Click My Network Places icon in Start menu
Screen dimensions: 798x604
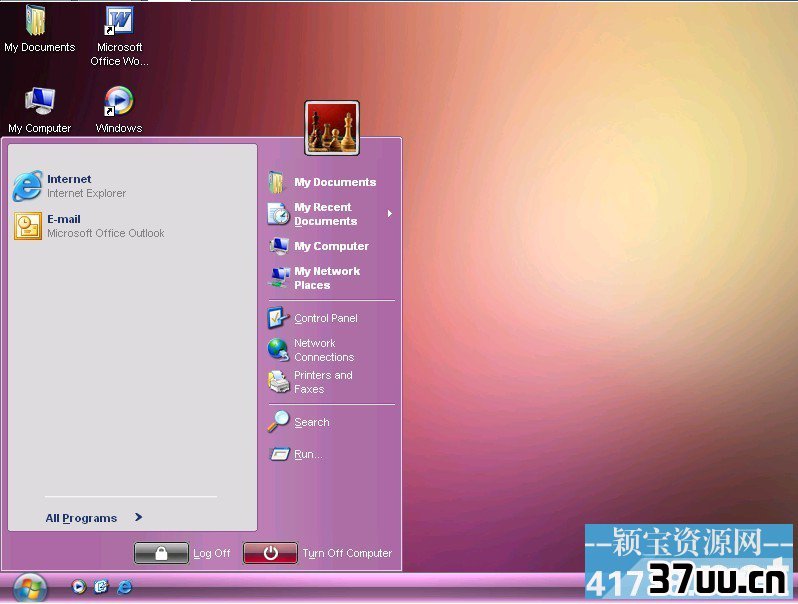(x=279, y=278)
